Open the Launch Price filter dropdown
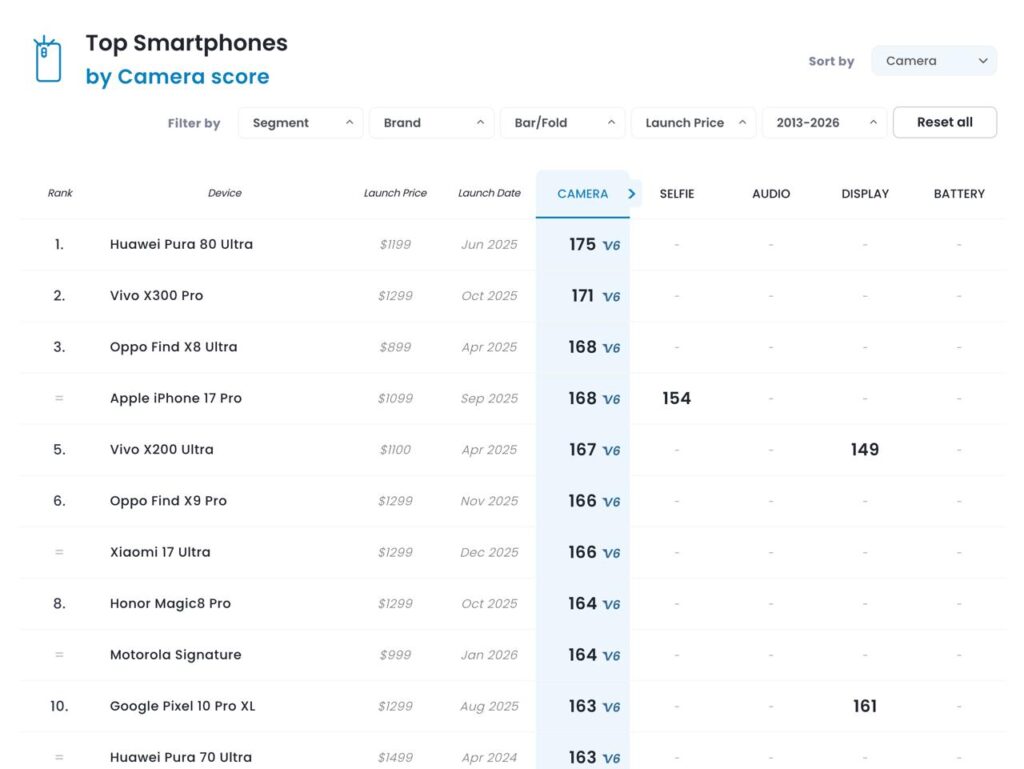This screenshot has height=769, width=1024. click(x=693, y=123)
